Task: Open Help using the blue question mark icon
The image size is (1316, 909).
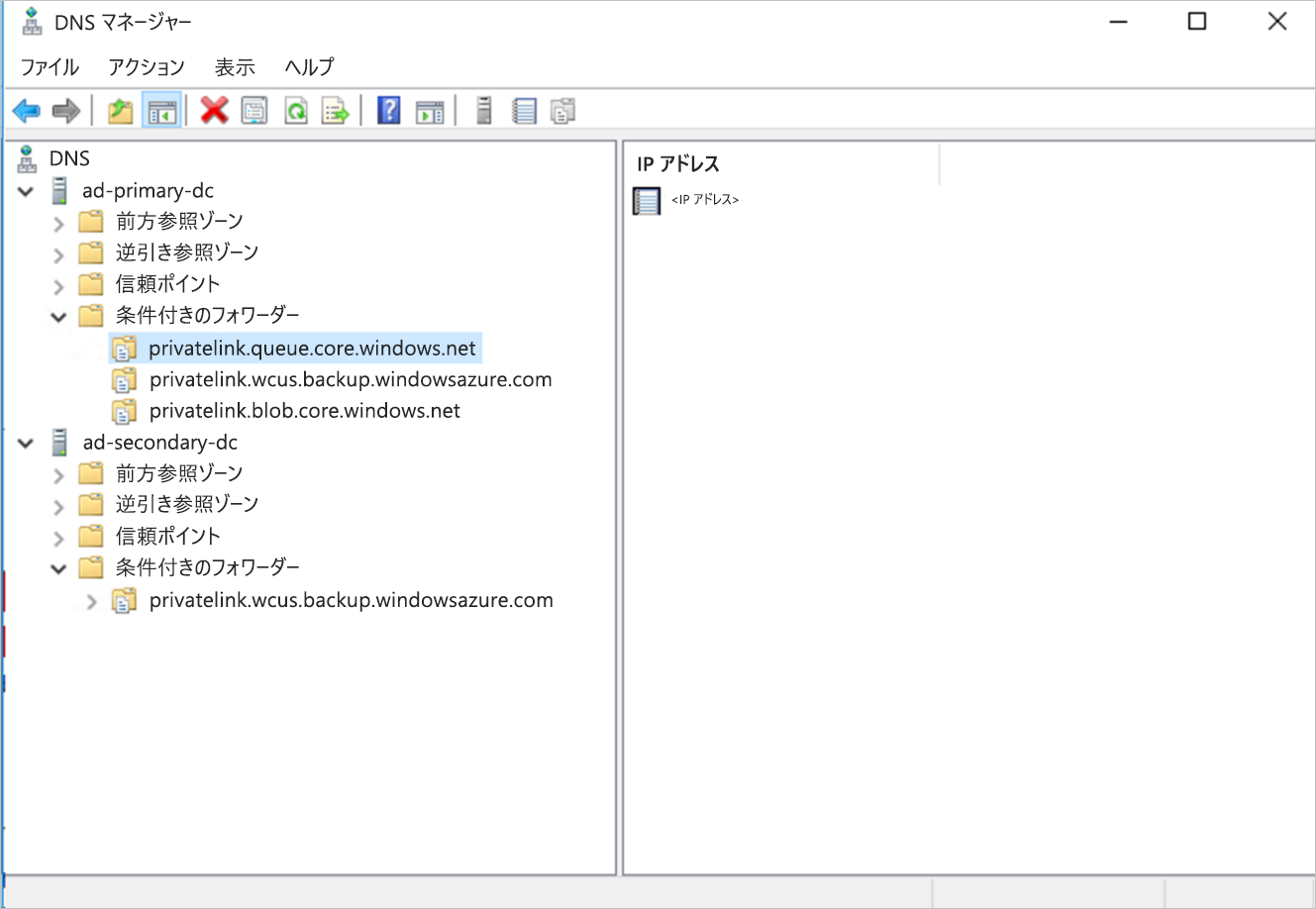Action: (388, 110)
